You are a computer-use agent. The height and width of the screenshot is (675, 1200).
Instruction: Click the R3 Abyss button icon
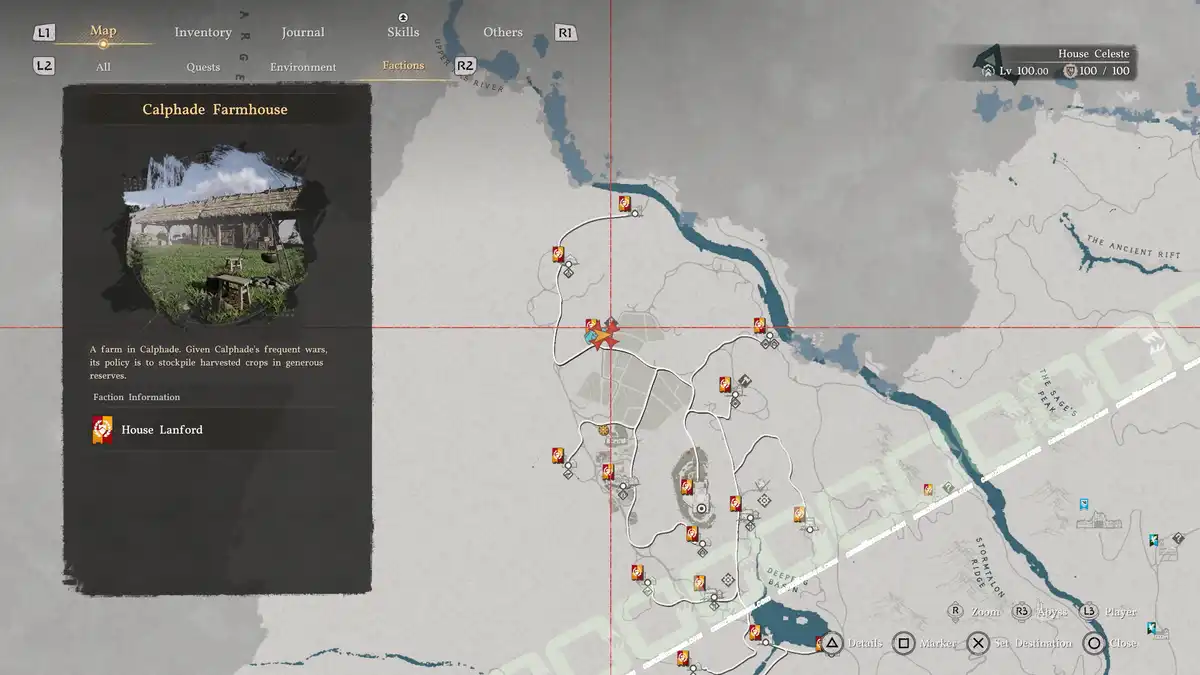click(1021, 611)
